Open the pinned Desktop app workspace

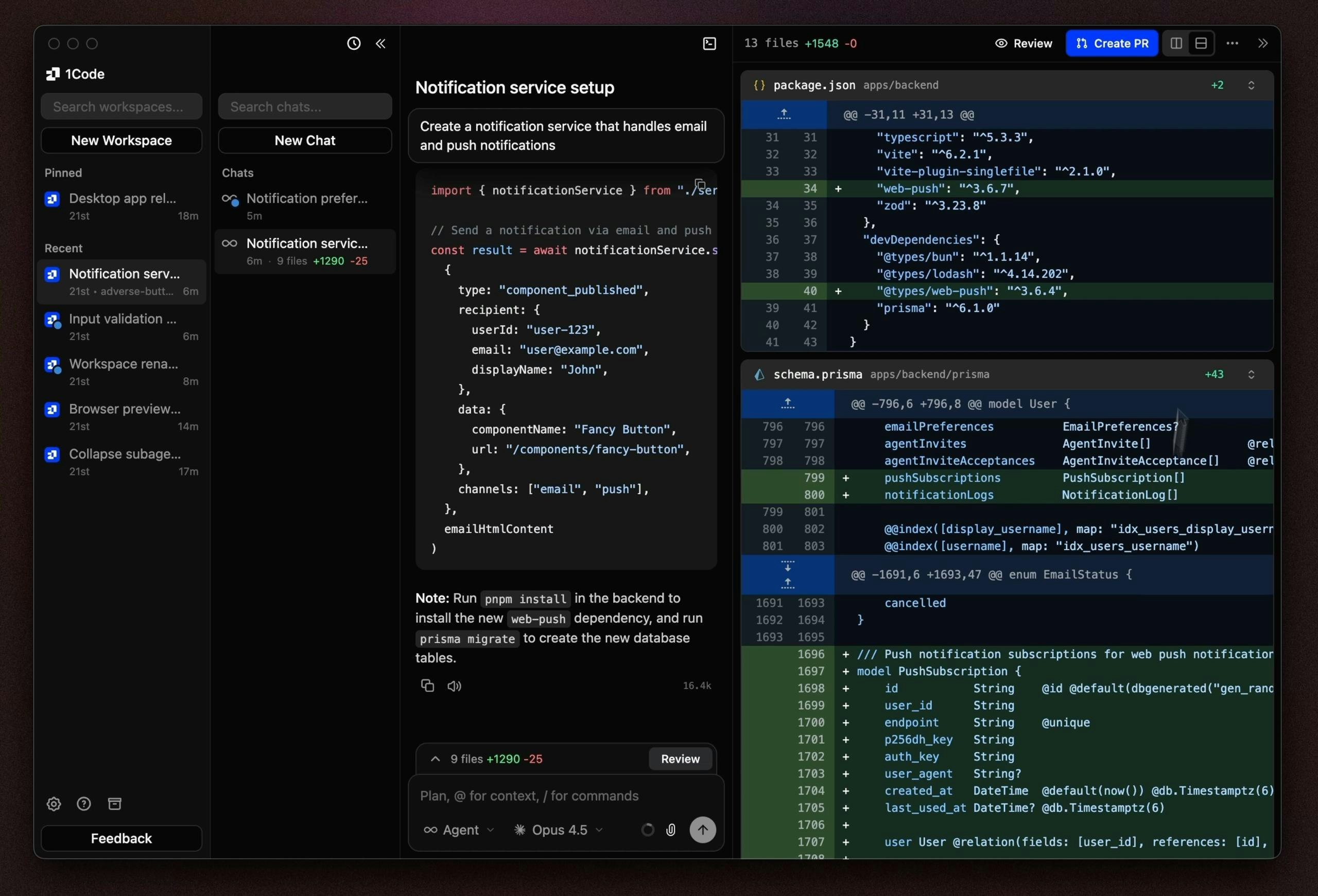(121, 206)
